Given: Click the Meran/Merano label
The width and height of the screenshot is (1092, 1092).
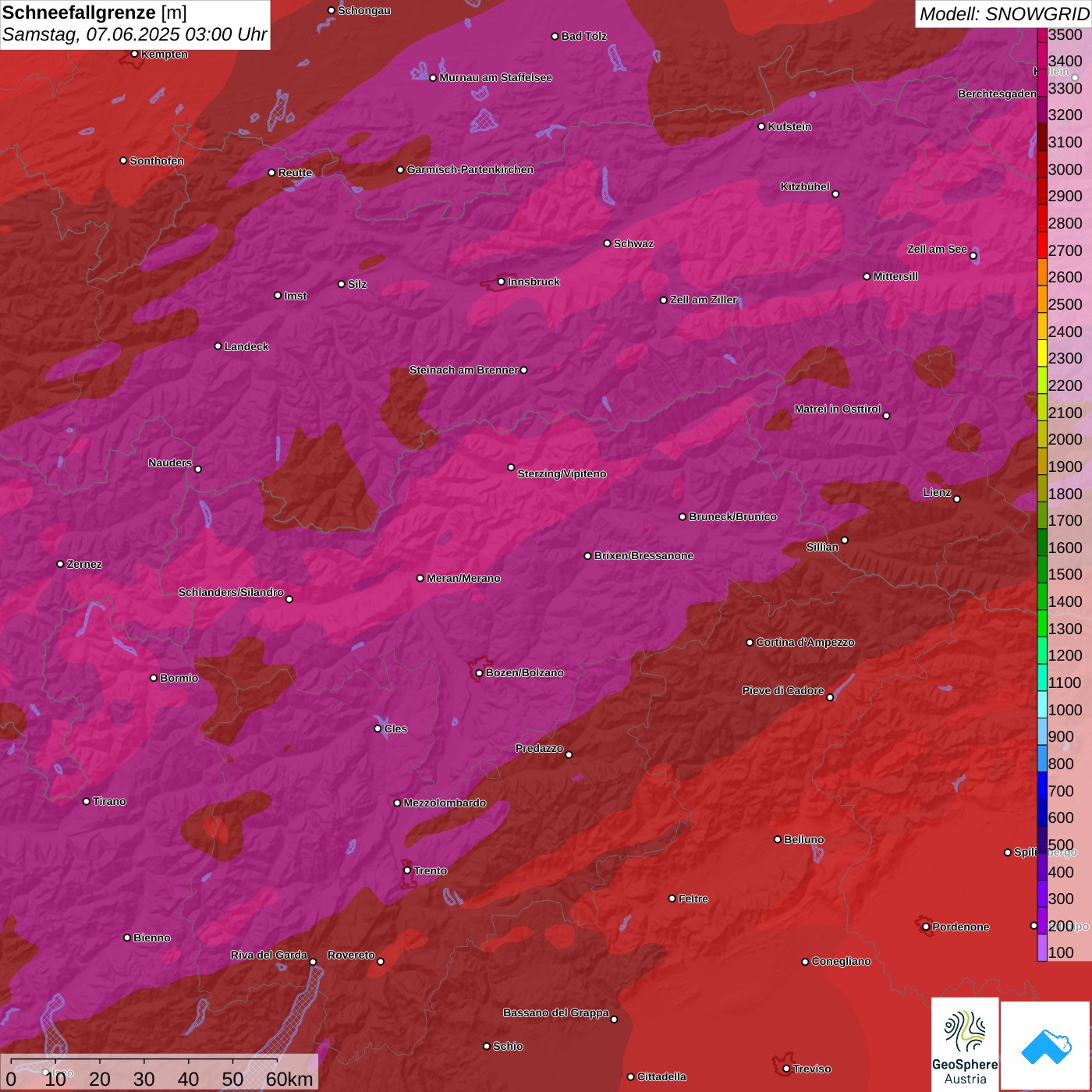Looking at the screenshot, I should tap(463, 578).
